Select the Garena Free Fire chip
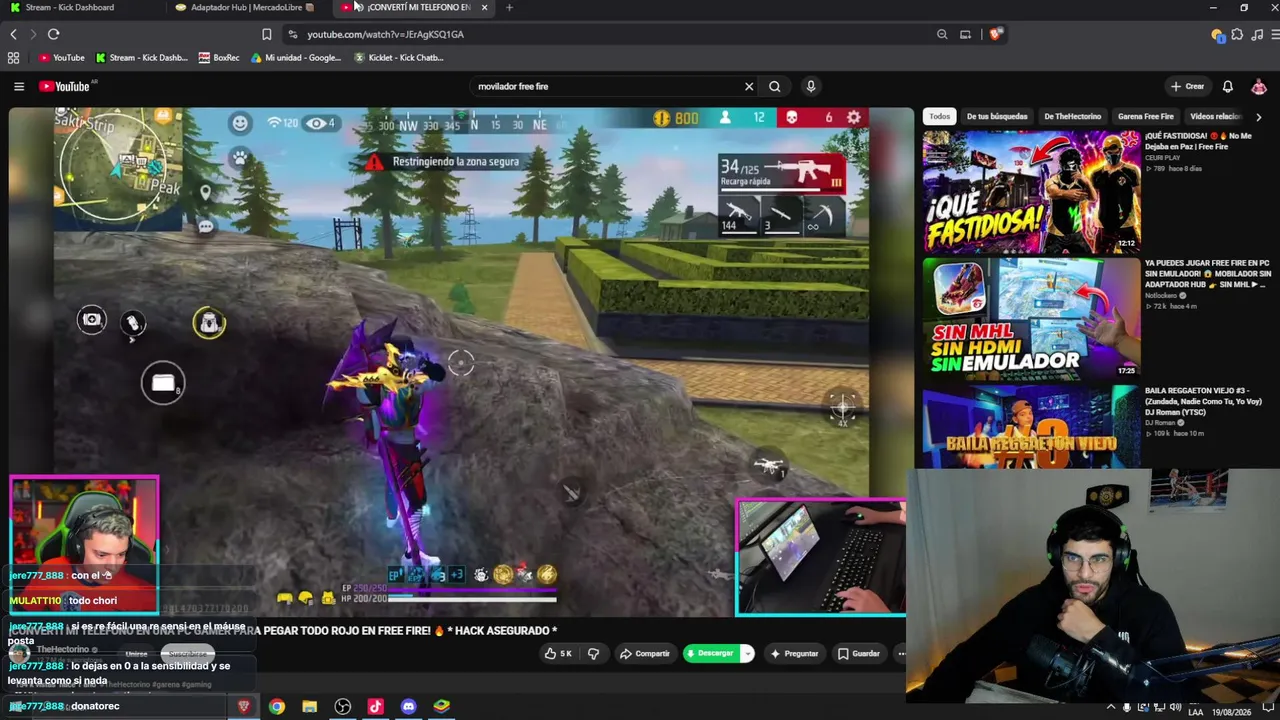This screenshot has width=1280, height=720. tap(1146, 116)
